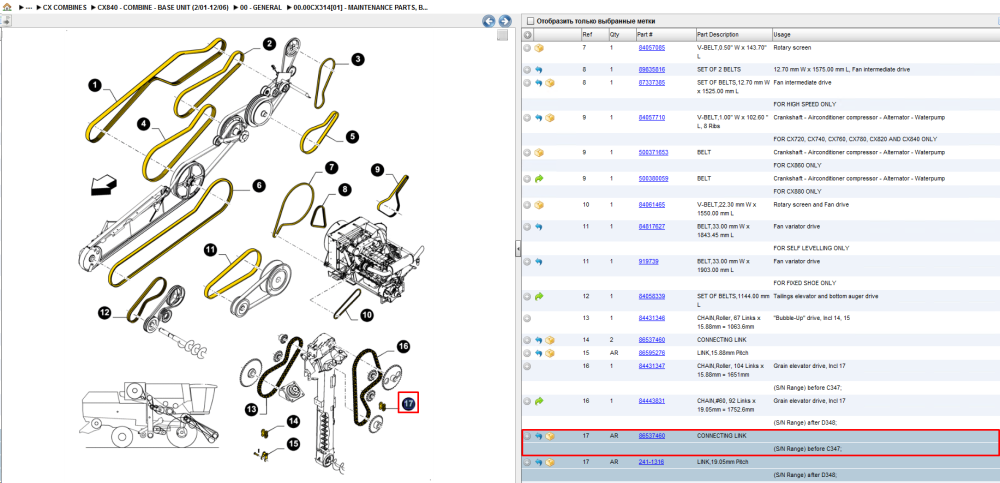Open part number 84057085 link

click(652, 47)
